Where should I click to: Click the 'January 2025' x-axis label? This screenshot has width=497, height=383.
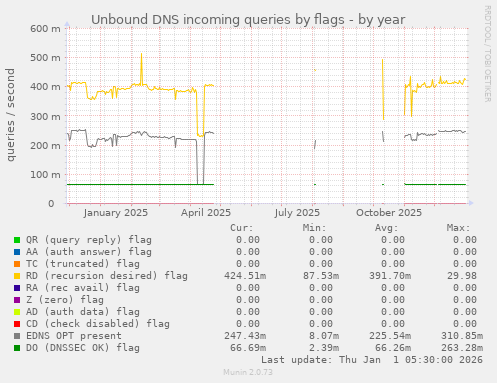click(116, 213)
